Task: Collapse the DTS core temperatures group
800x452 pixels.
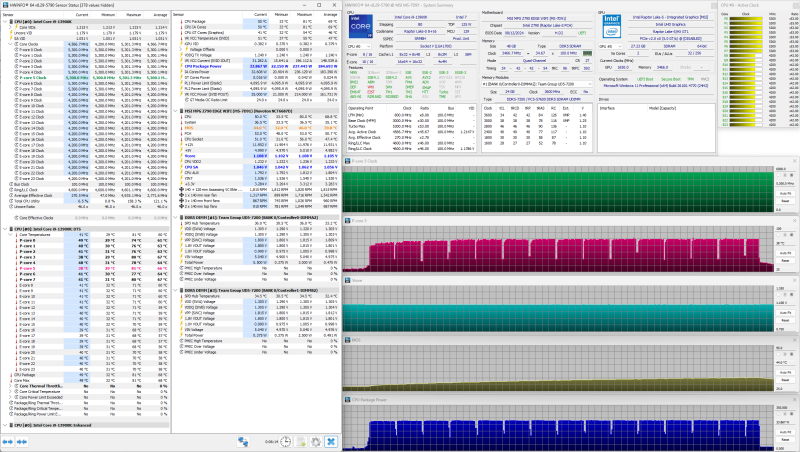Action: click(5, 229)
